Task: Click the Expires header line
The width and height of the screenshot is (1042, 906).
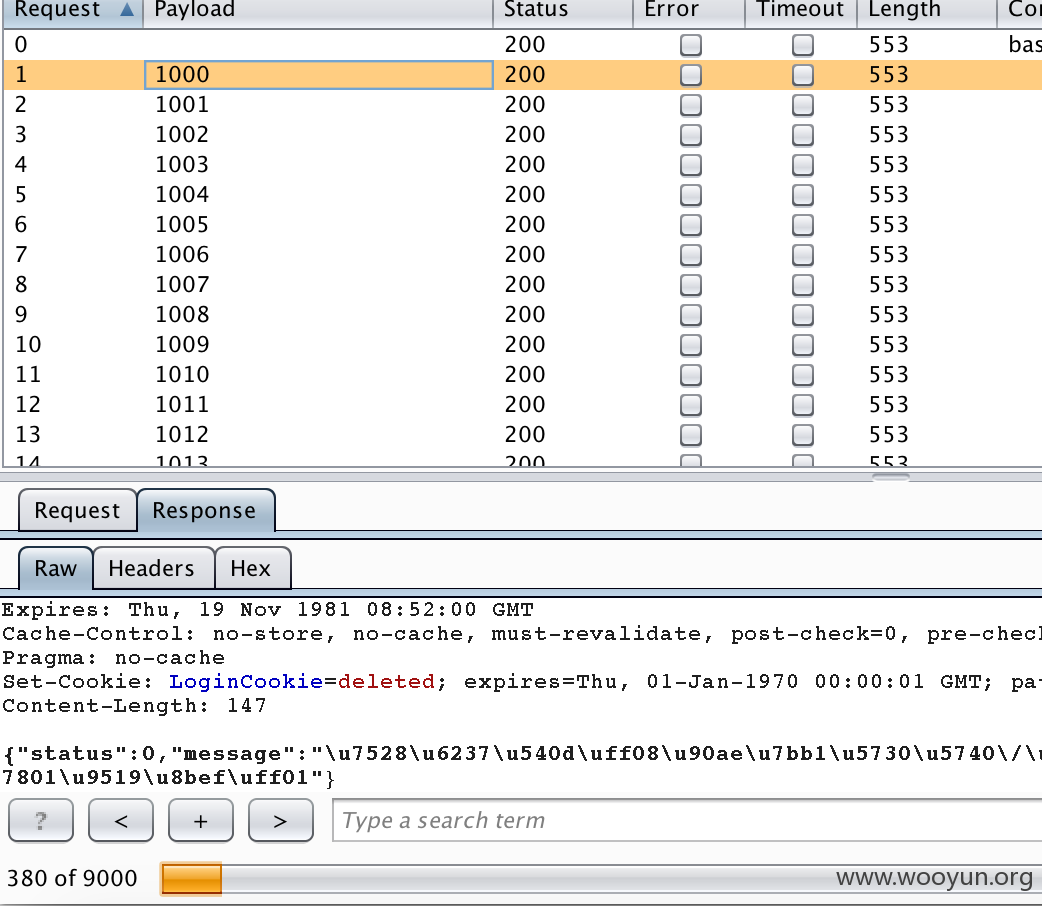Action: [x=268, y=610]
